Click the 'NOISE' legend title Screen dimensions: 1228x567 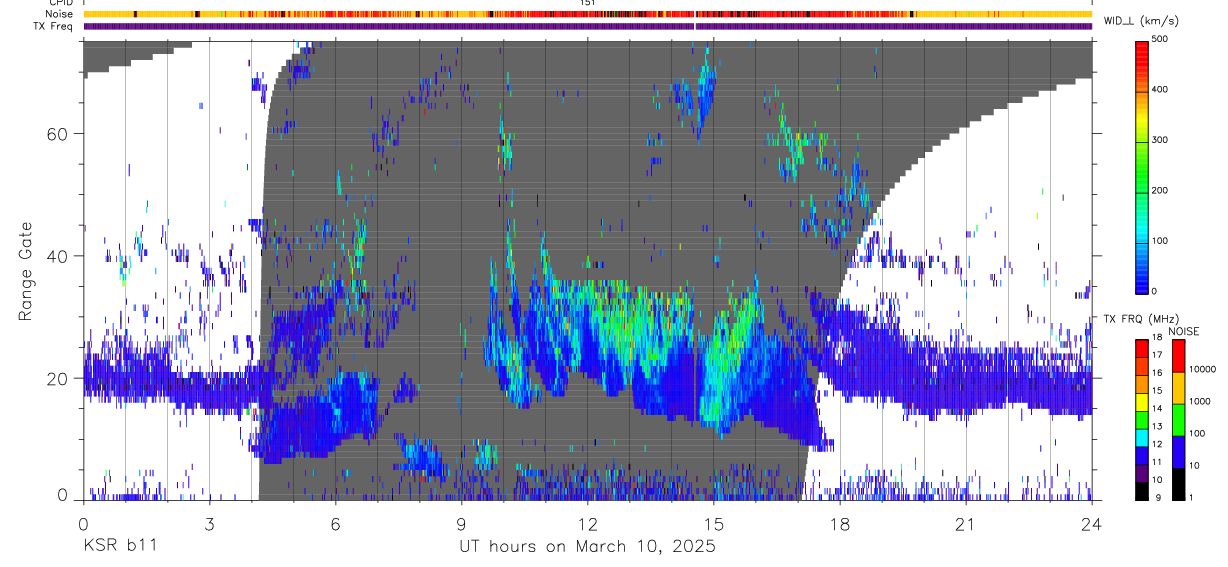coord(1183,331)
